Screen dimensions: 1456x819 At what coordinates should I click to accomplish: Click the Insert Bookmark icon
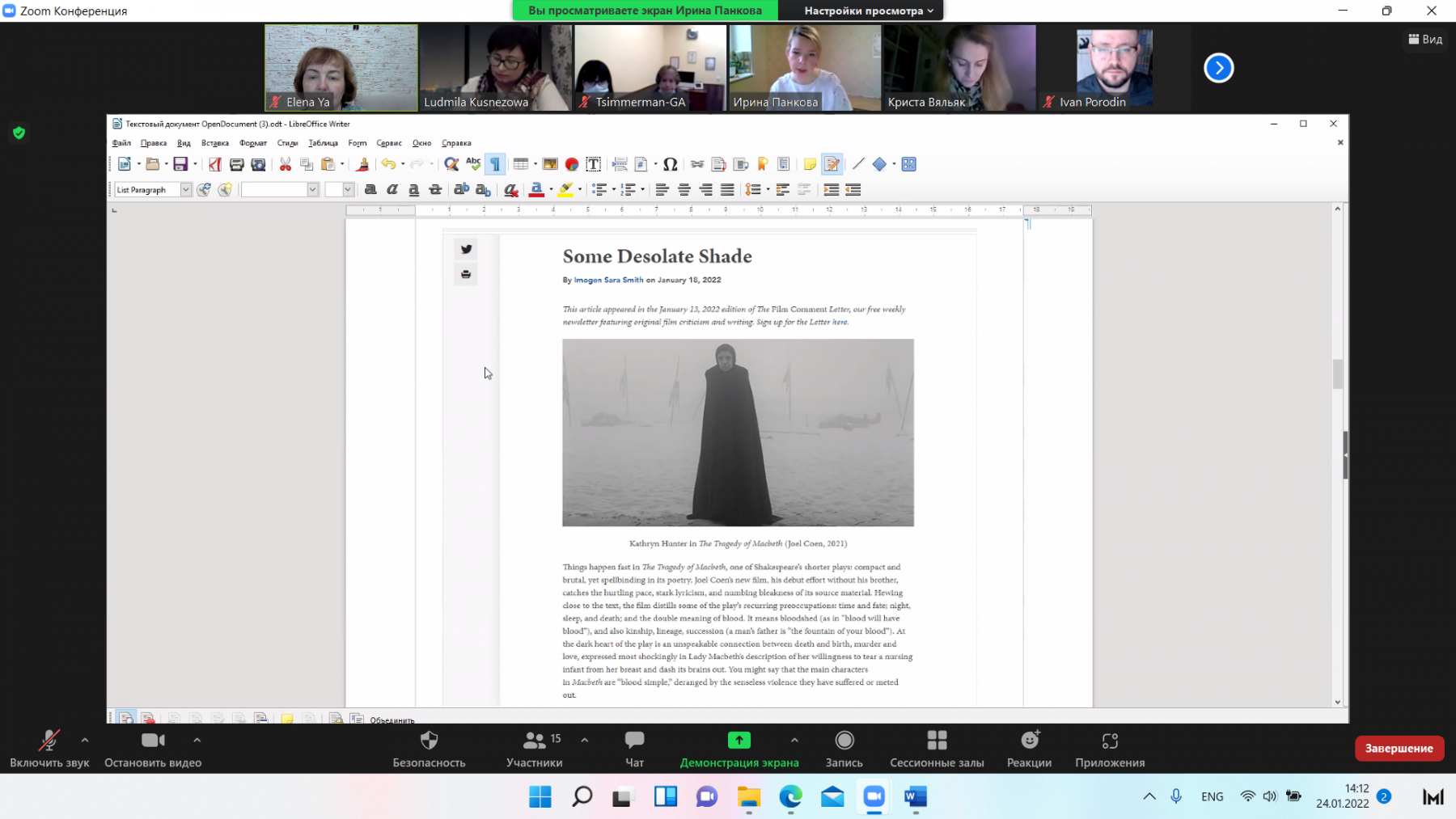click(x=762, y=164)
